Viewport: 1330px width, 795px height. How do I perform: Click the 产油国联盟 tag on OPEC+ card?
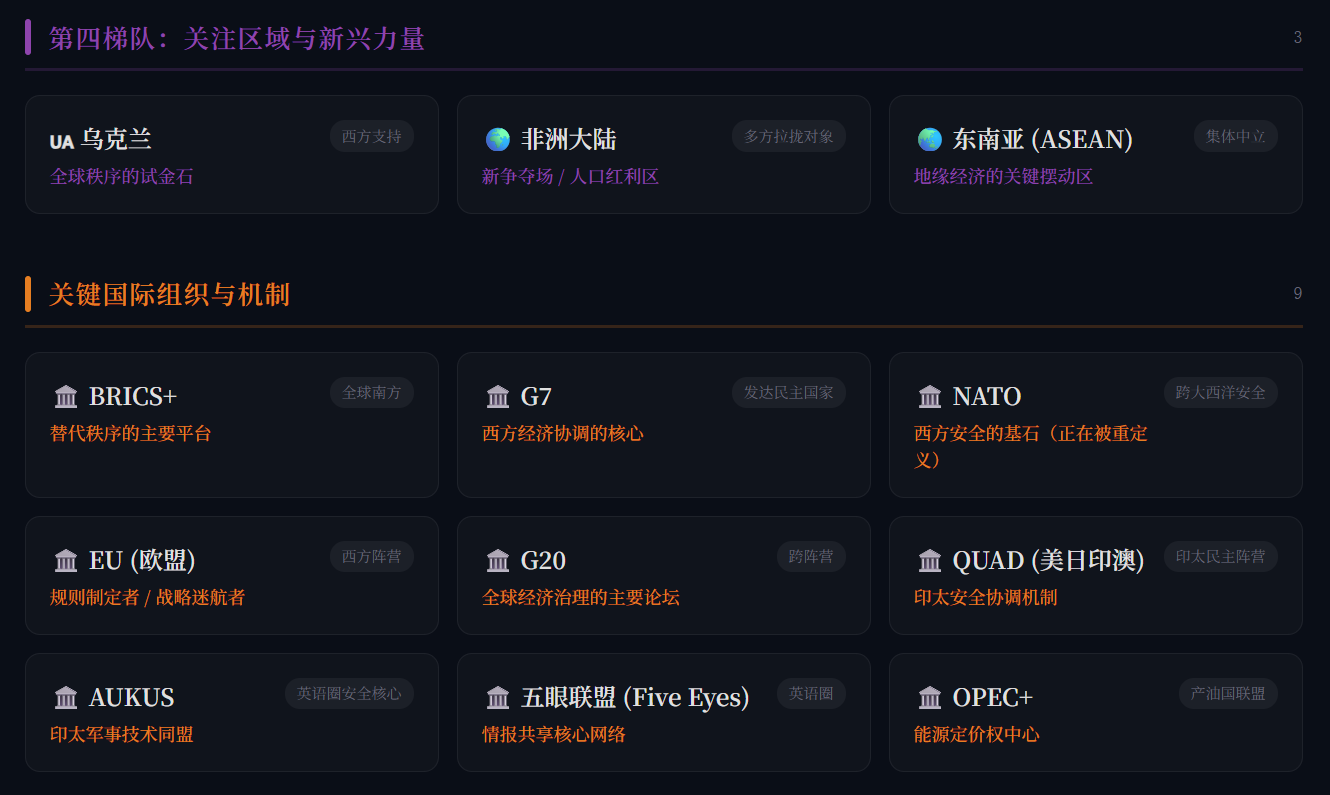click(1228, 693)
